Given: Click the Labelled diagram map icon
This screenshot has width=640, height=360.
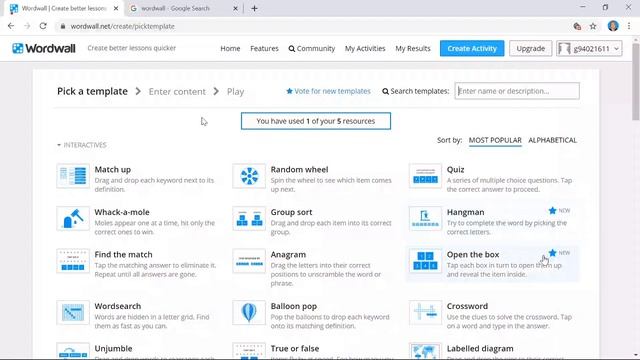Looking at the screenshot, I should tap(425, 351).
